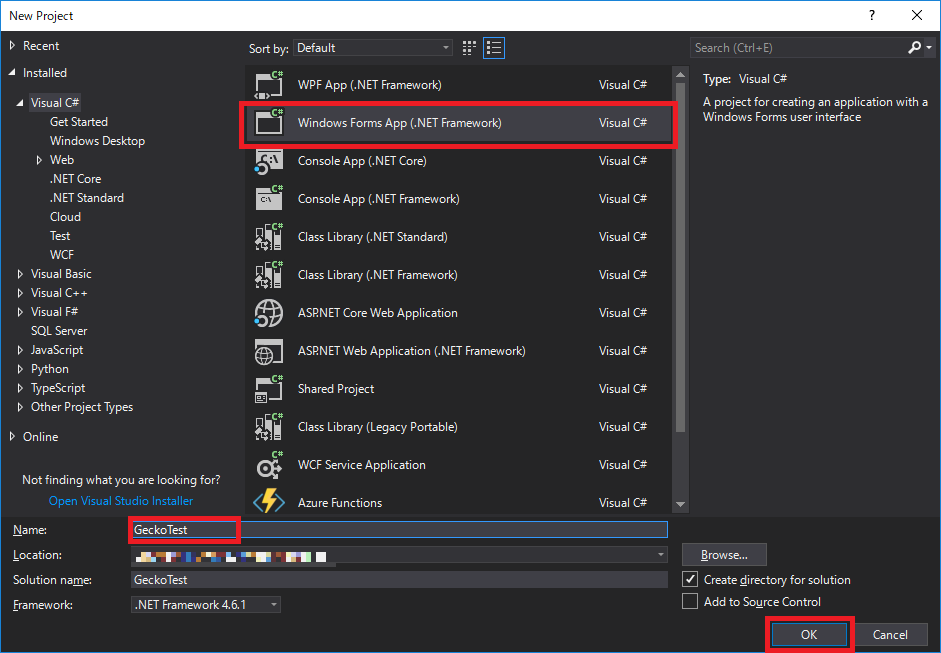Image resolution: width=941 pixels, height=653 pixels.
Task: Select the Cloud category
Action: pyautogui.click(x=65, y=217)
